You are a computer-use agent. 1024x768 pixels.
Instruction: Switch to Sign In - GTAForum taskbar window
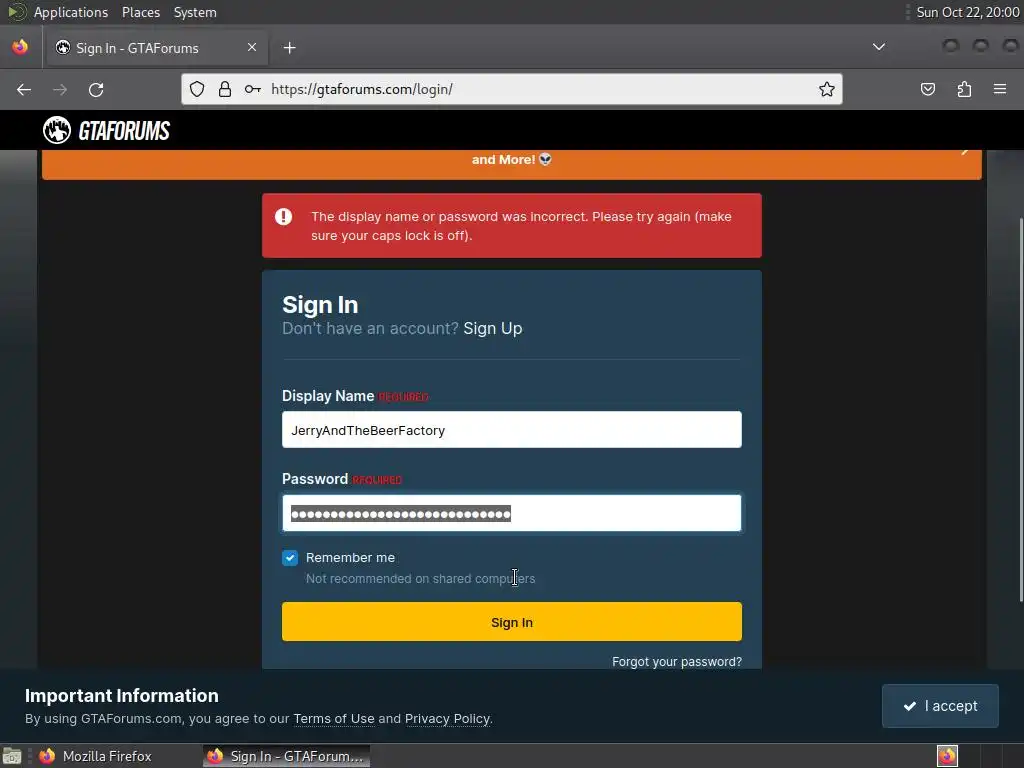pos(286,756)
